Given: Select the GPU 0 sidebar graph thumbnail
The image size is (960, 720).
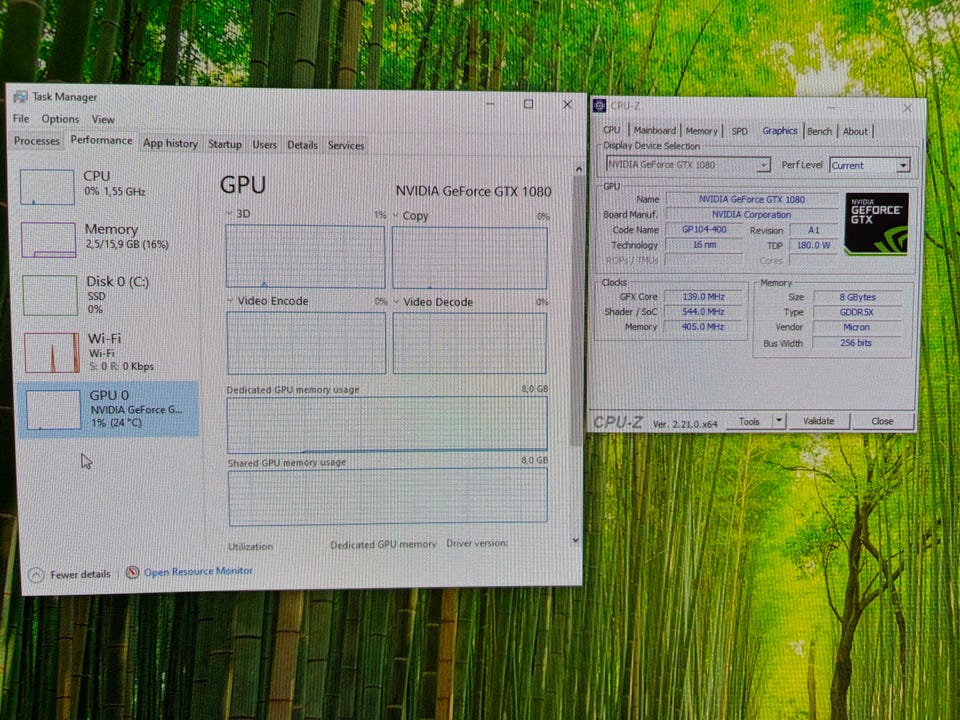Looking at the screenshot, I should point(53,410).
